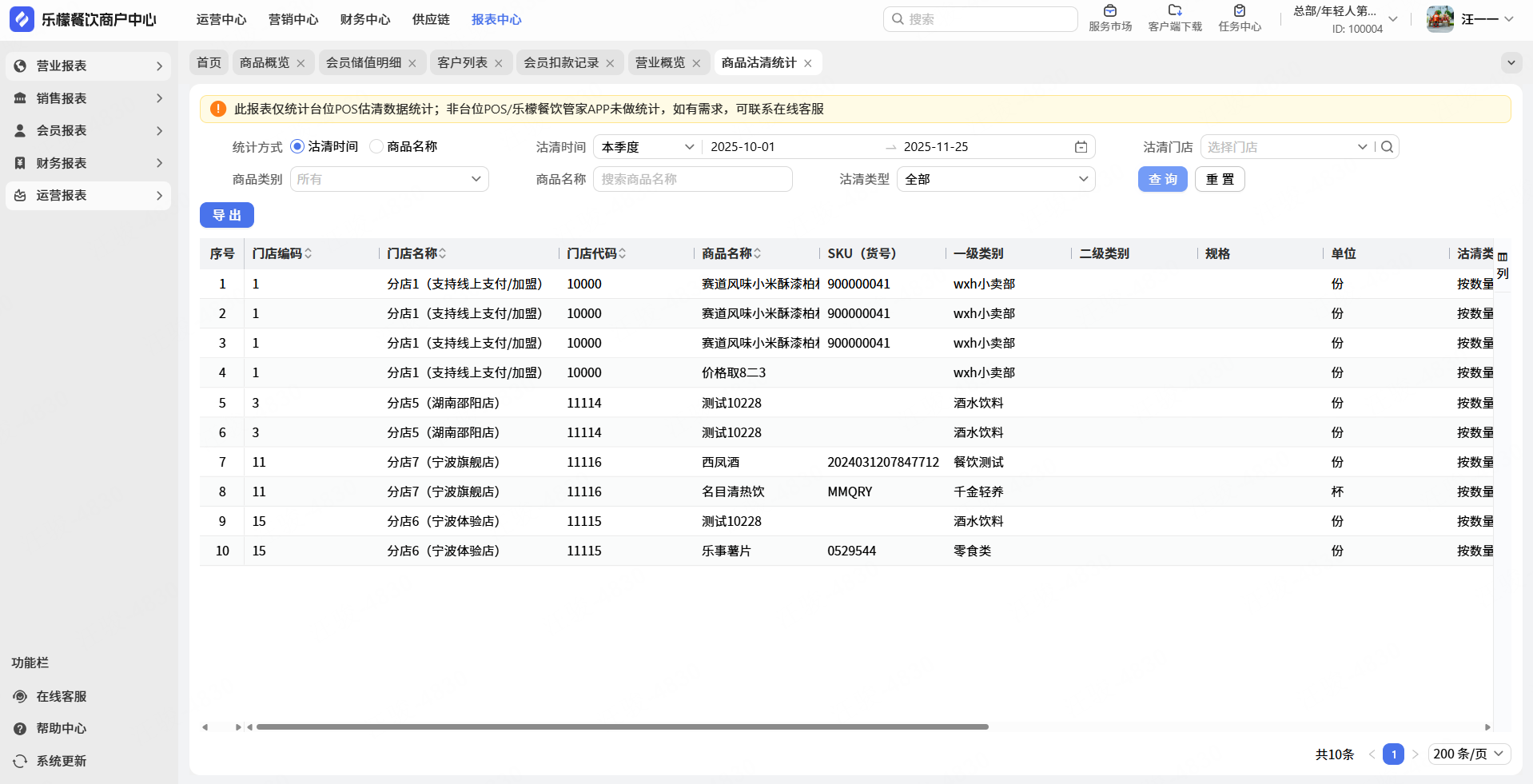This screenshot has height=784, width=1533.
Task: Select the 商品名称 radio option
Action: [x=376, y=146]
